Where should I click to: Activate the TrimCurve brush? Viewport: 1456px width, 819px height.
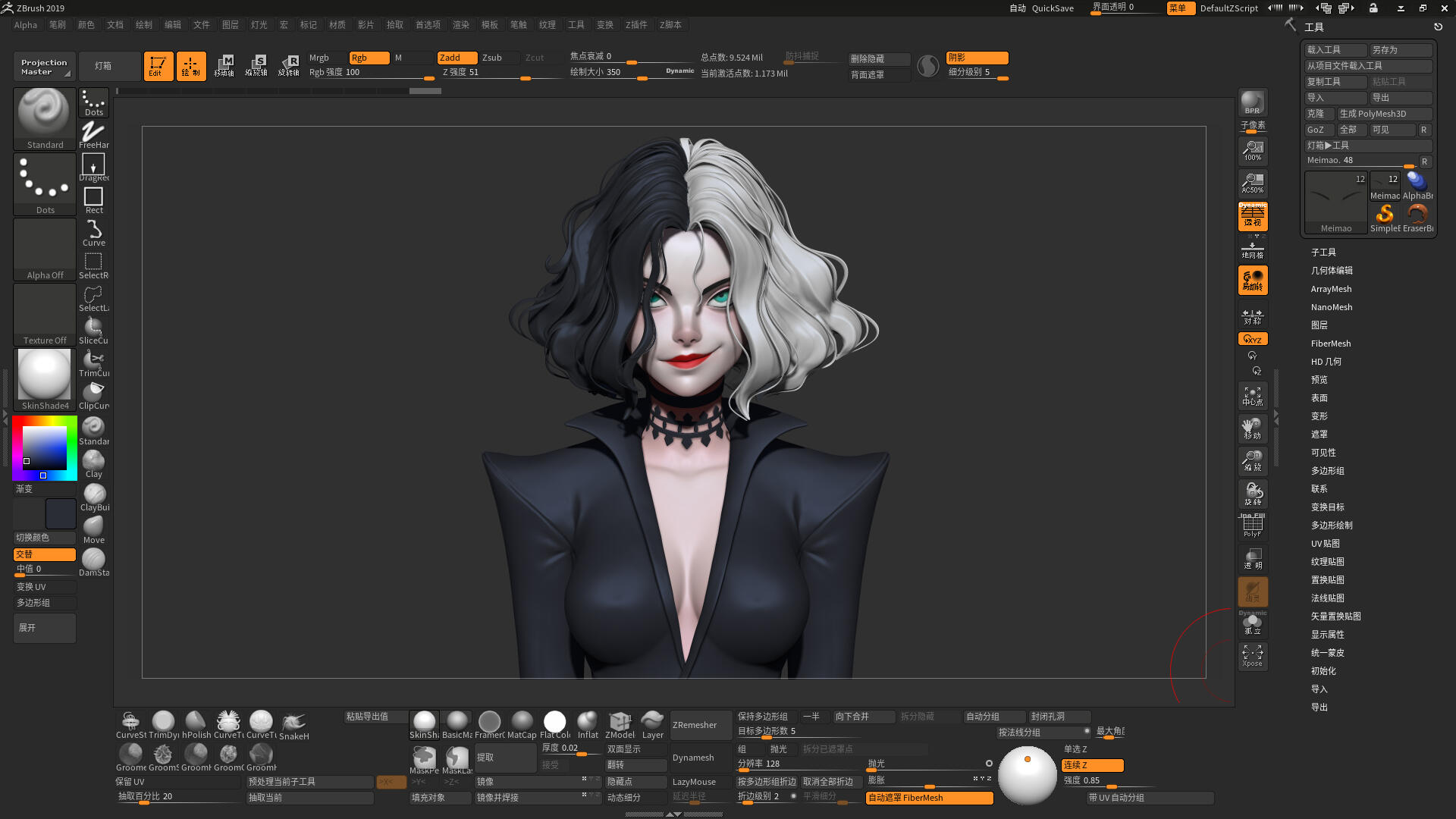point(93,363)
